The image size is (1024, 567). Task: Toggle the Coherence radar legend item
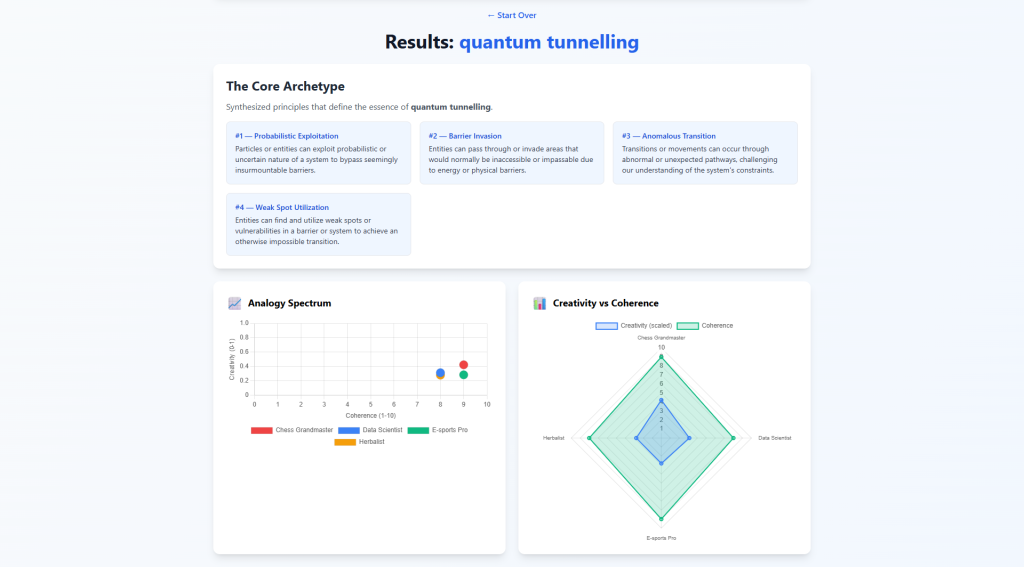pyautogui.click(x=705, y=326)
